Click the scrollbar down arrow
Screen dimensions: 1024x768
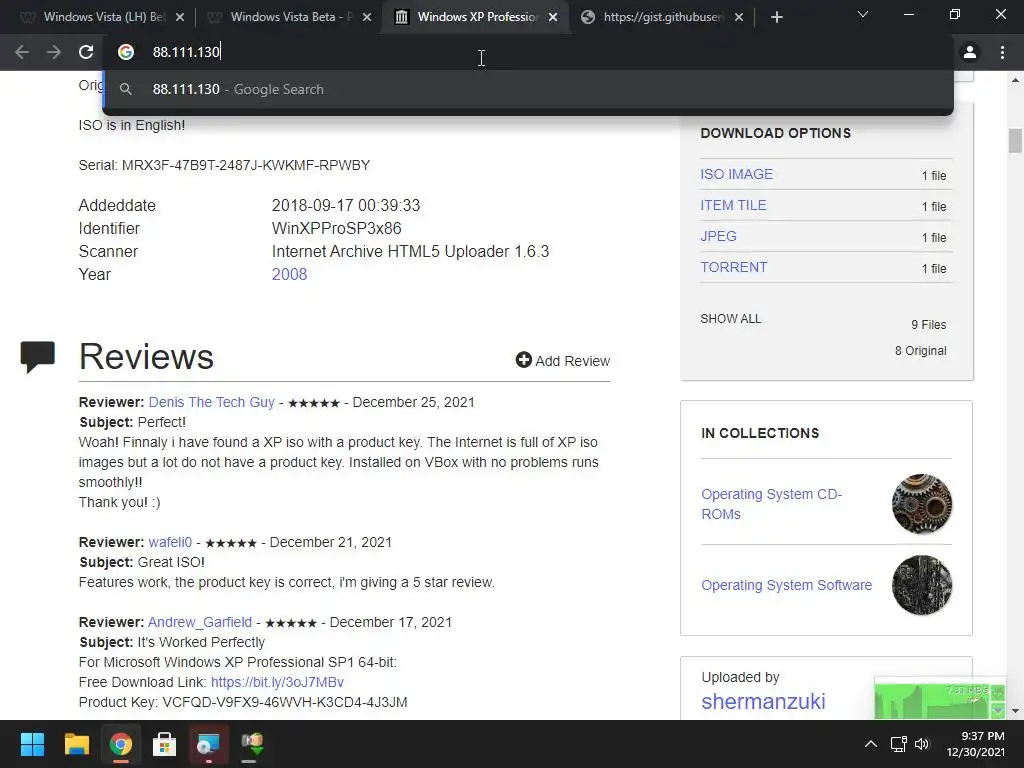pyautogui.click(x=1015, y=711)
